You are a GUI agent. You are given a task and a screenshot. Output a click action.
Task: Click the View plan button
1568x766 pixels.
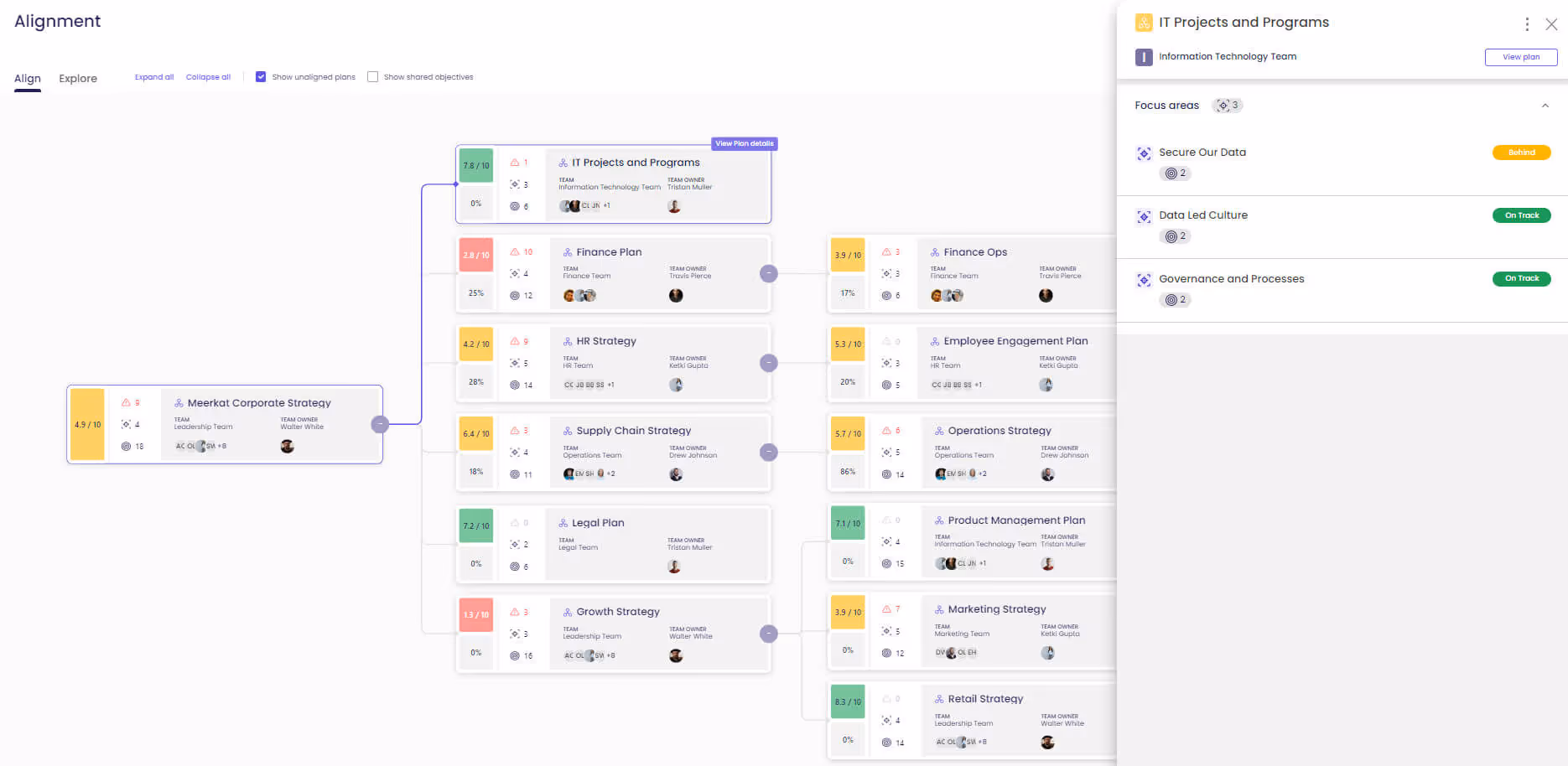pyautogui.click(x=1521, y=56)
